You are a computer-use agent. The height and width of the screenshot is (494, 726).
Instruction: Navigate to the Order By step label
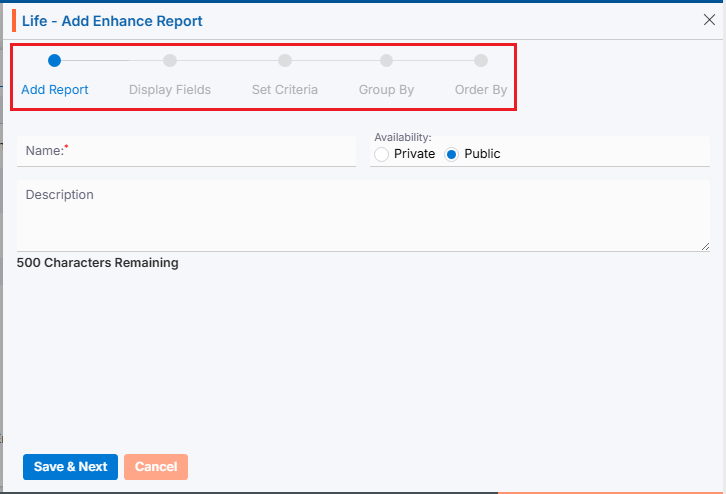point(481,90)
